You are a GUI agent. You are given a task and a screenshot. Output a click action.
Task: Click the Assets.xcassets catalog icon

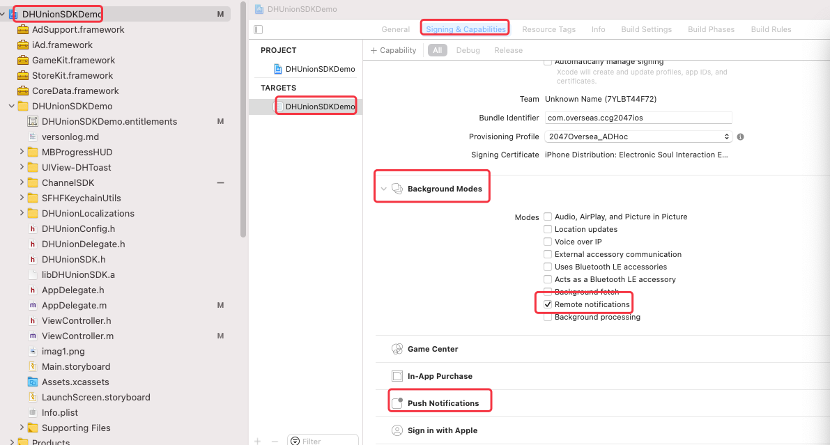(x=33, y=382)
